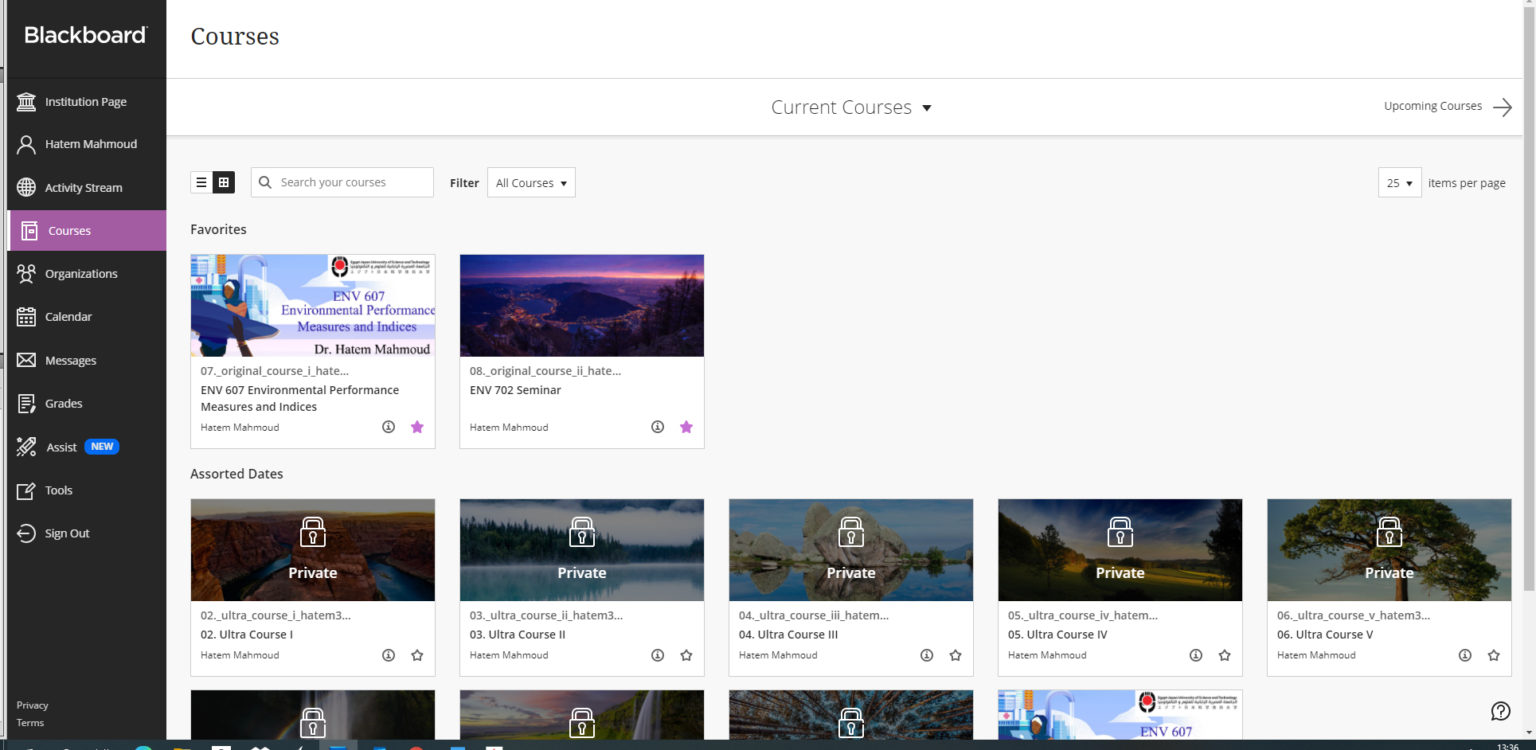Open the Tools pencil icon
The width and height of the screenshot is (1536, 750).
(x=27, y=491)
